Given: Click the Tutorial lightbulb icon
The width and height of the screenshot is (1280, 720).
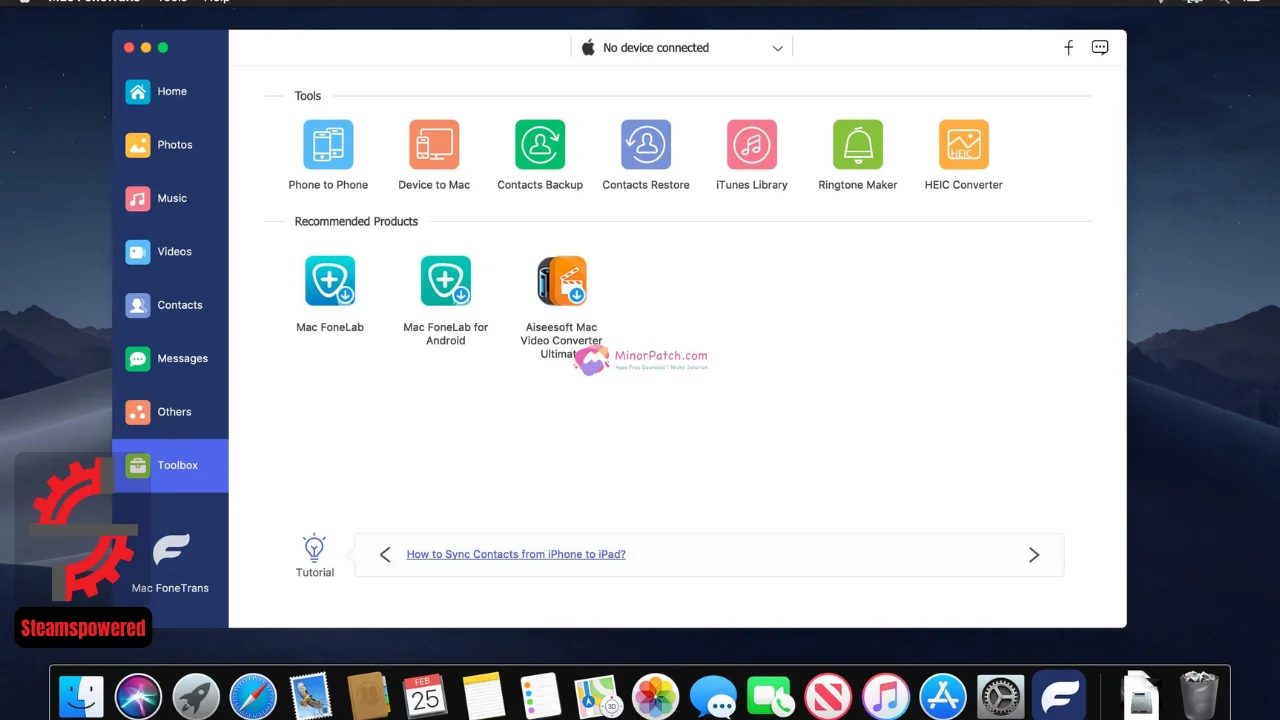Looking at the screenshot, I should 315,547.
